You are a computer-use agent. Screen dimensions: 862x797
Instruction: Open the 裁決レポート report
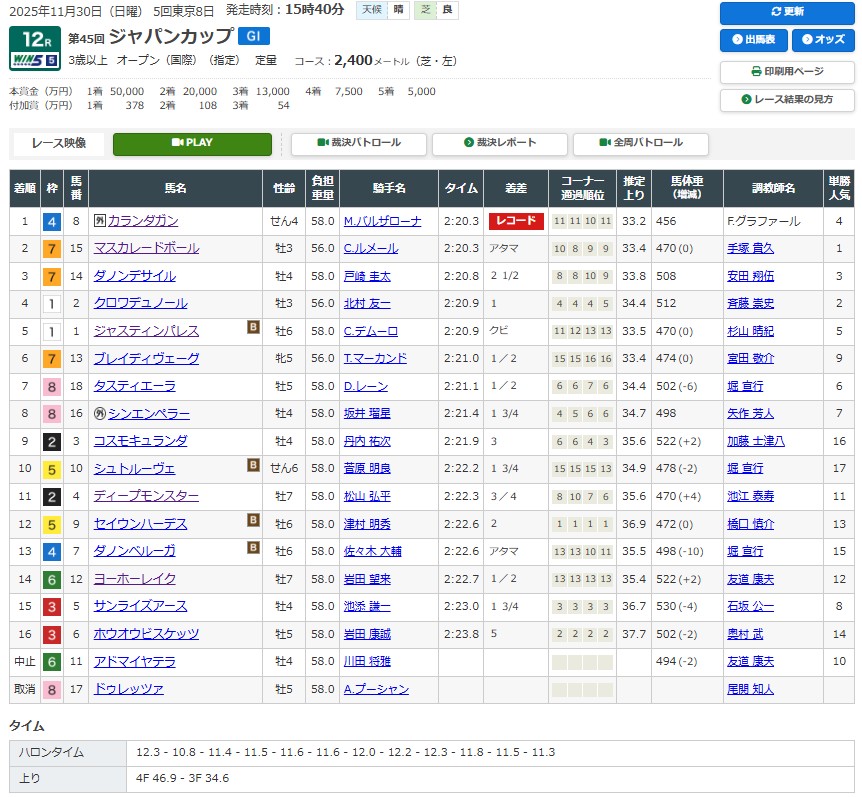499,143
